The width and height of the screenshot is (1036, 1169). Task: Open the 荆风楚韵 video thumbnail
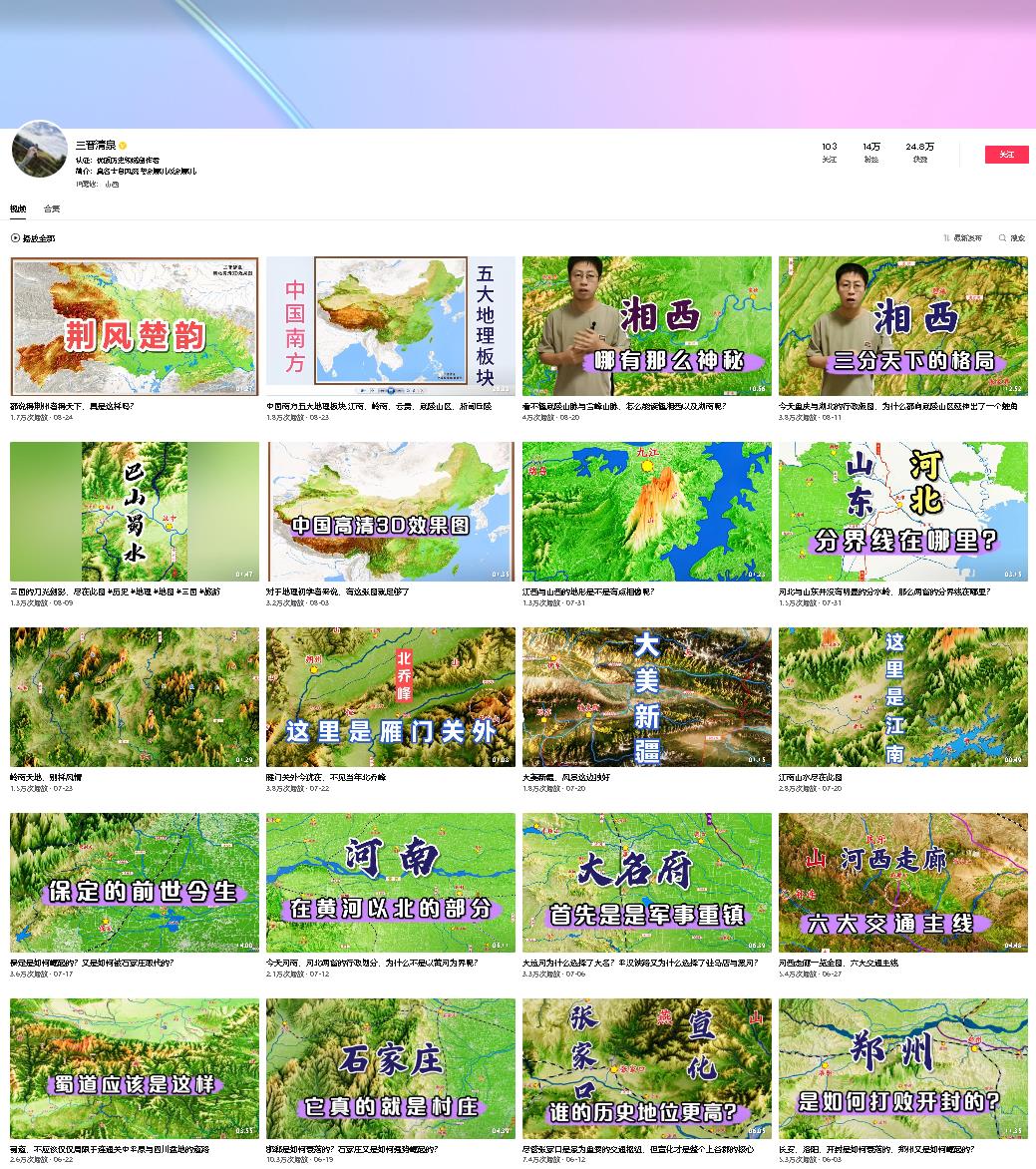(x=135, y=326)
